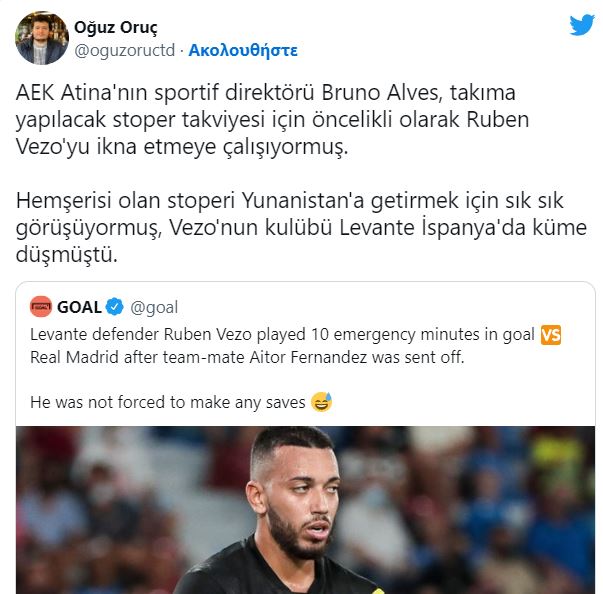Click the GOAL account logo avatar

pyautogui.click(x=41, y=307)
